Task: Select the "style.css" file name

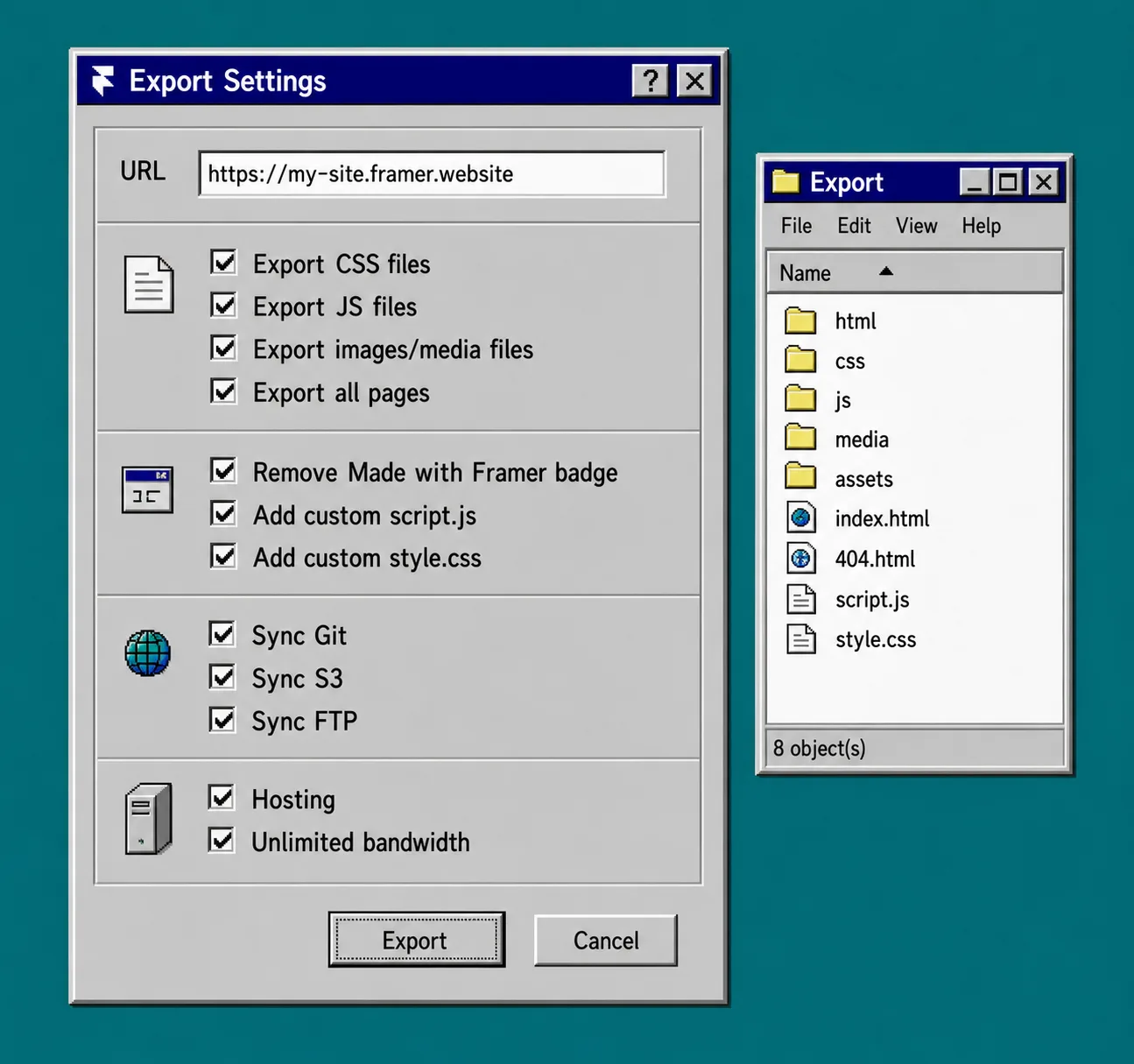Action: coord(876,639)
